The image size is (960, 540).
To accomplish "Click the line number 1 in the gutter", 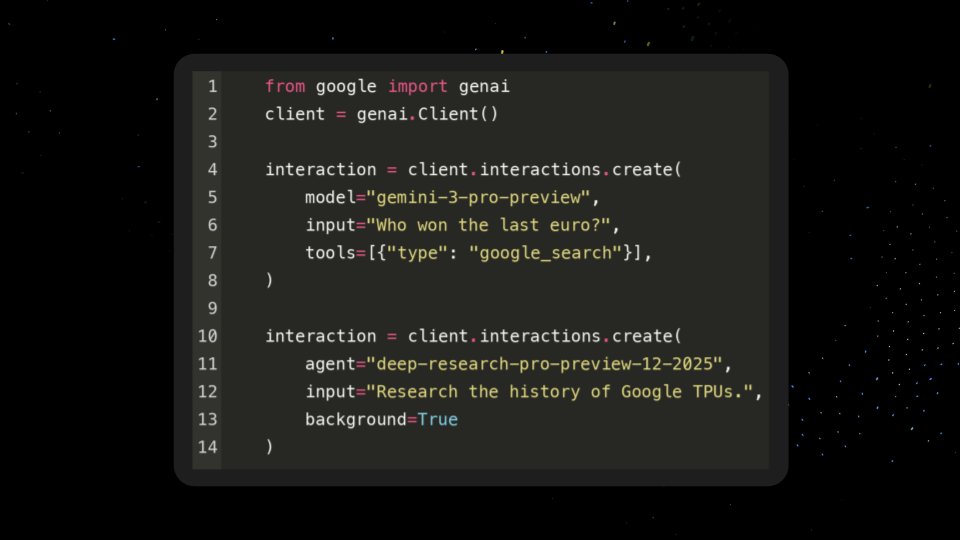I will (212, 86).
